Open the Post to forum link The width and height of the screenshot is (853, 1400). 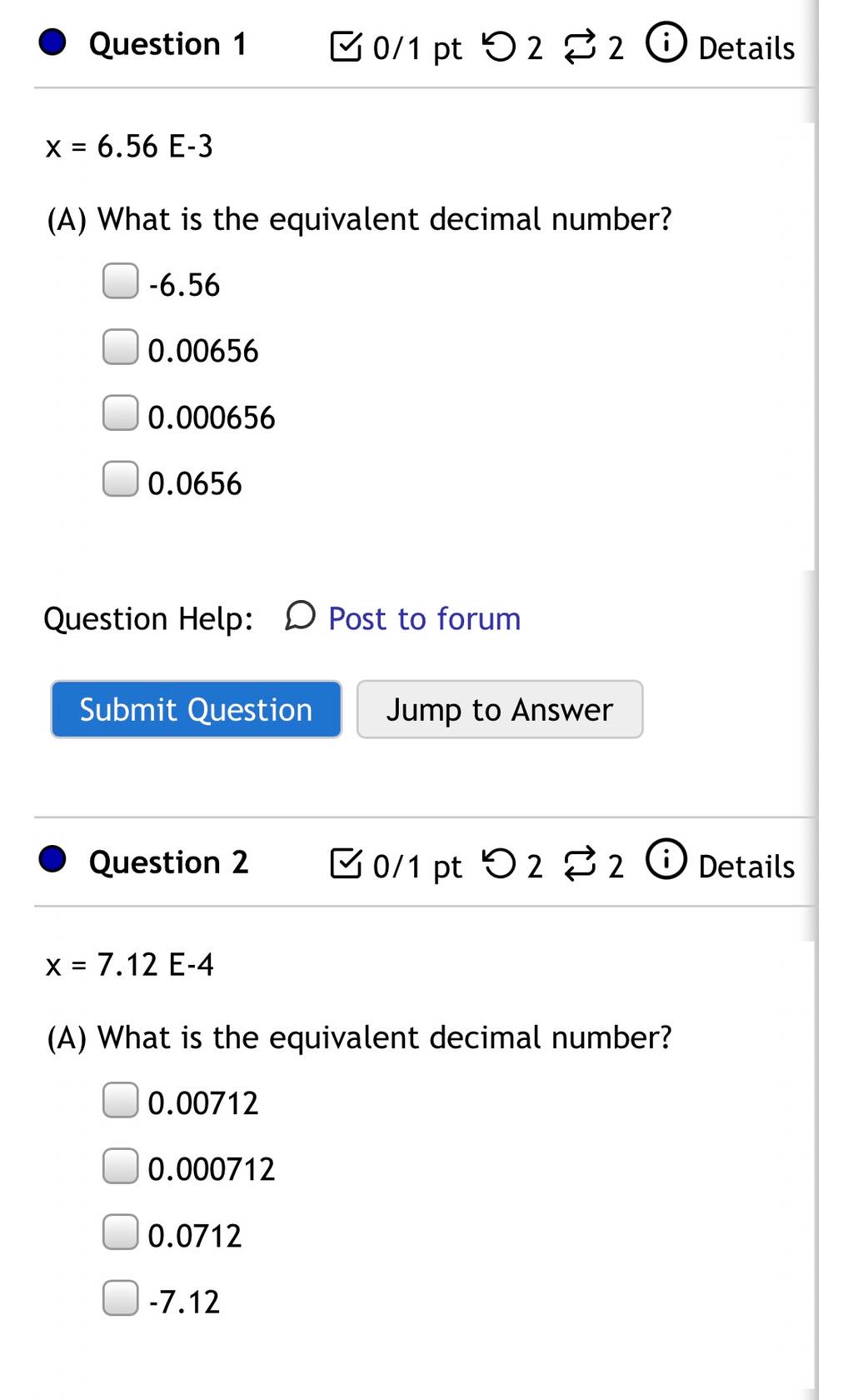(425, 618)
